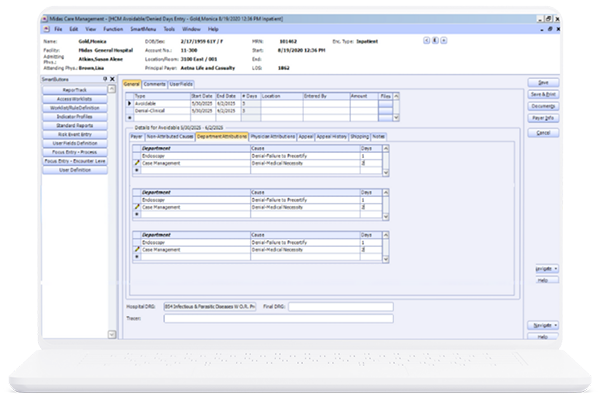This screenshot has height=406, width=600.
Task: Click SmartButtons panel scroll-down arrow
Action: coord(112,334)
